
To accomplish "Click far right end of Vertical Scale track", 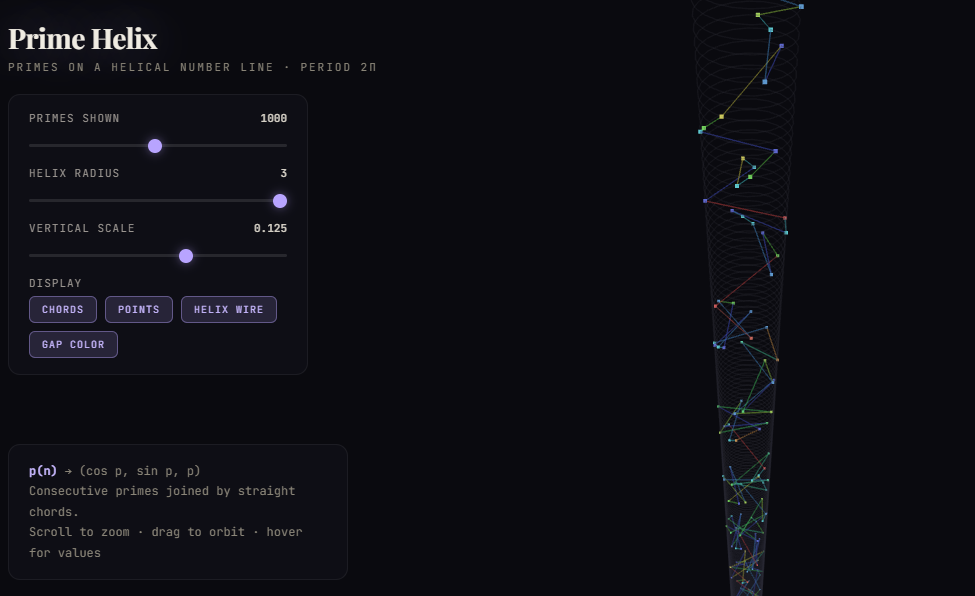I will 285,256.
